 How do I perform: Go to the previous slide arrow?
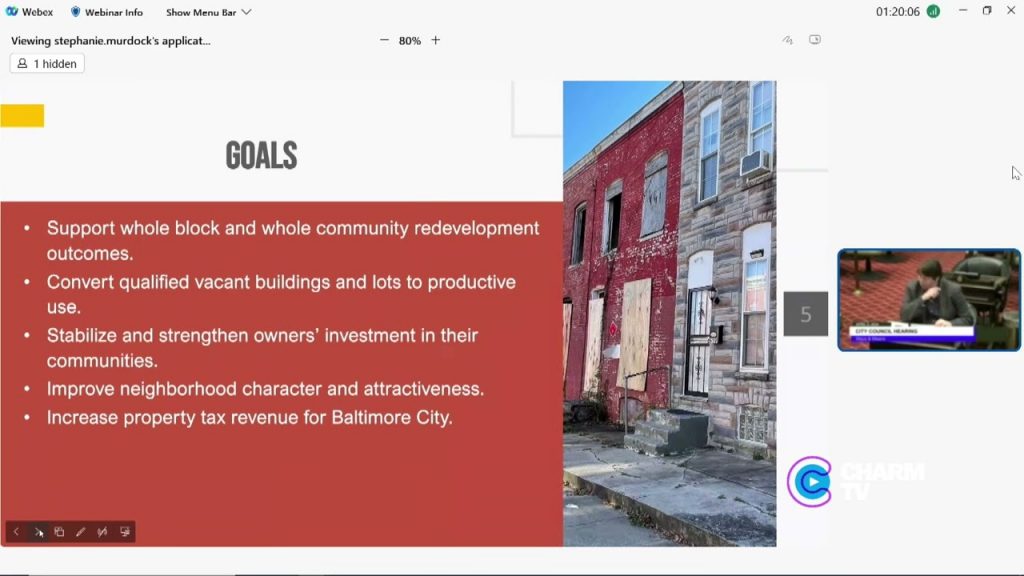[x=16, y=532]
